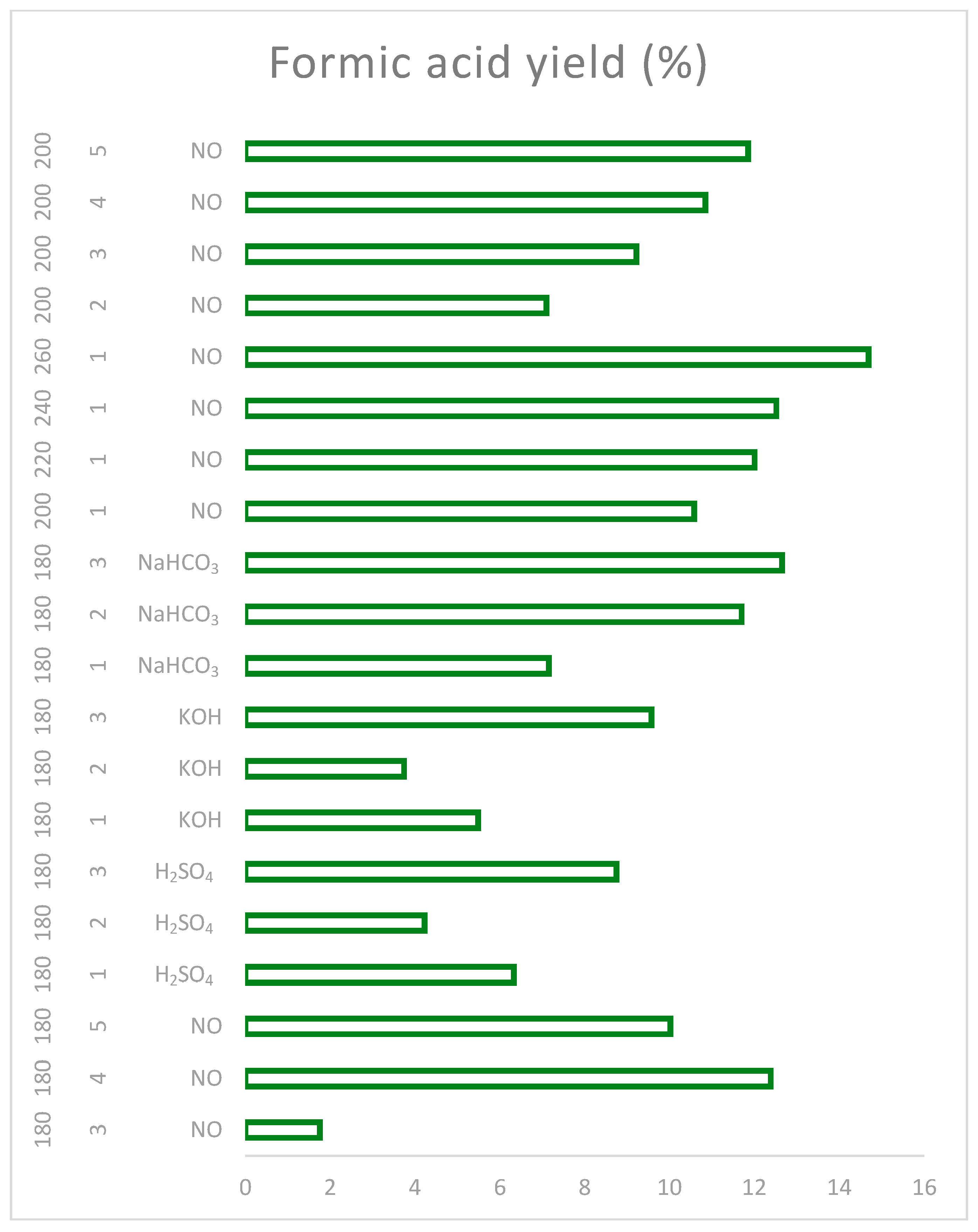Click the bar in the 240 row
The height and width of the screenshot is (1232, 978).
(512, 409)
